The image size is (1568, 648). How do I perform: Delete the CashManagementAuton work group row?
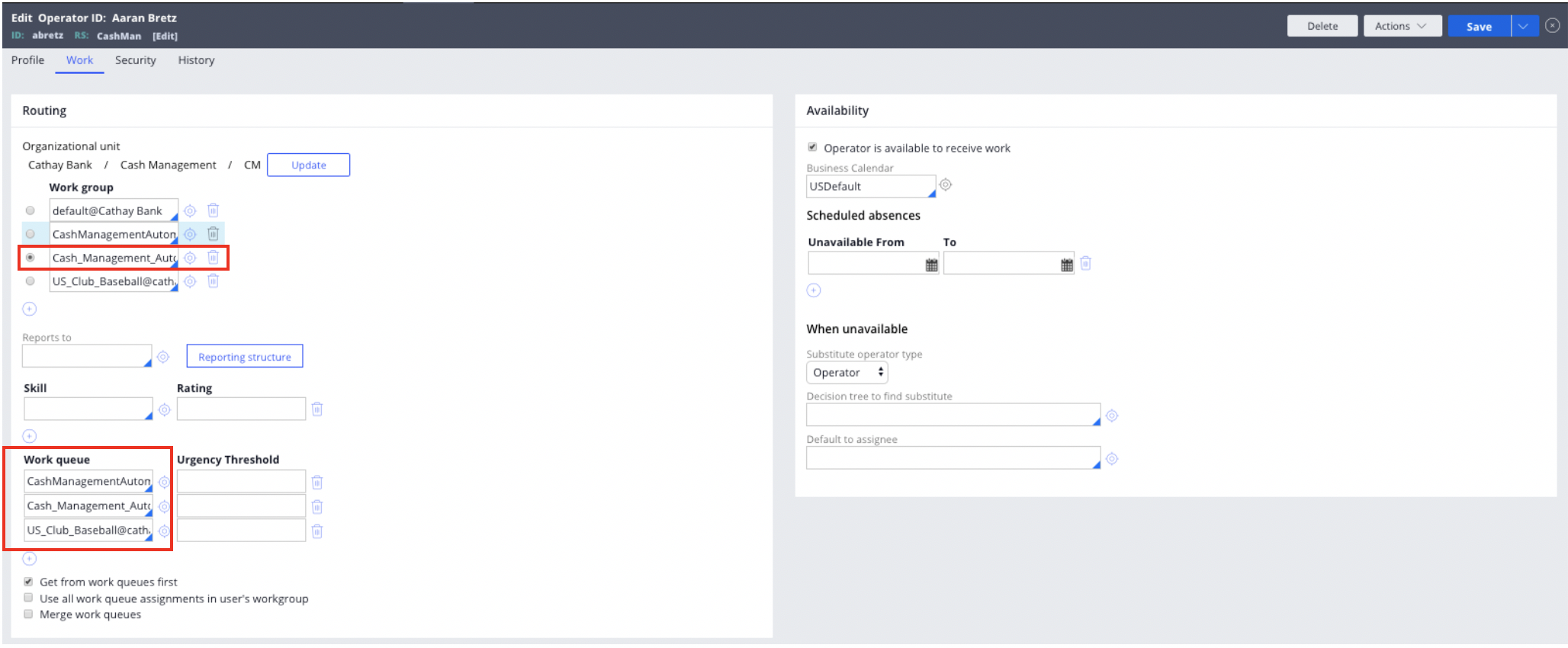(x=214, y=234)
